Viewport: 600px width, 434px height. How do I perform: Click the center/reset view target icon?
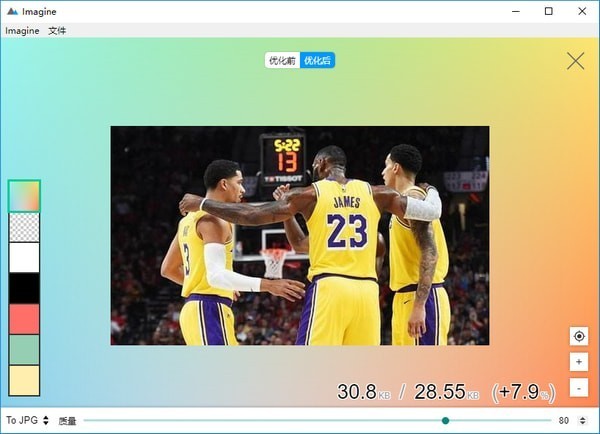pyautogui.click(x=579, y=336)
